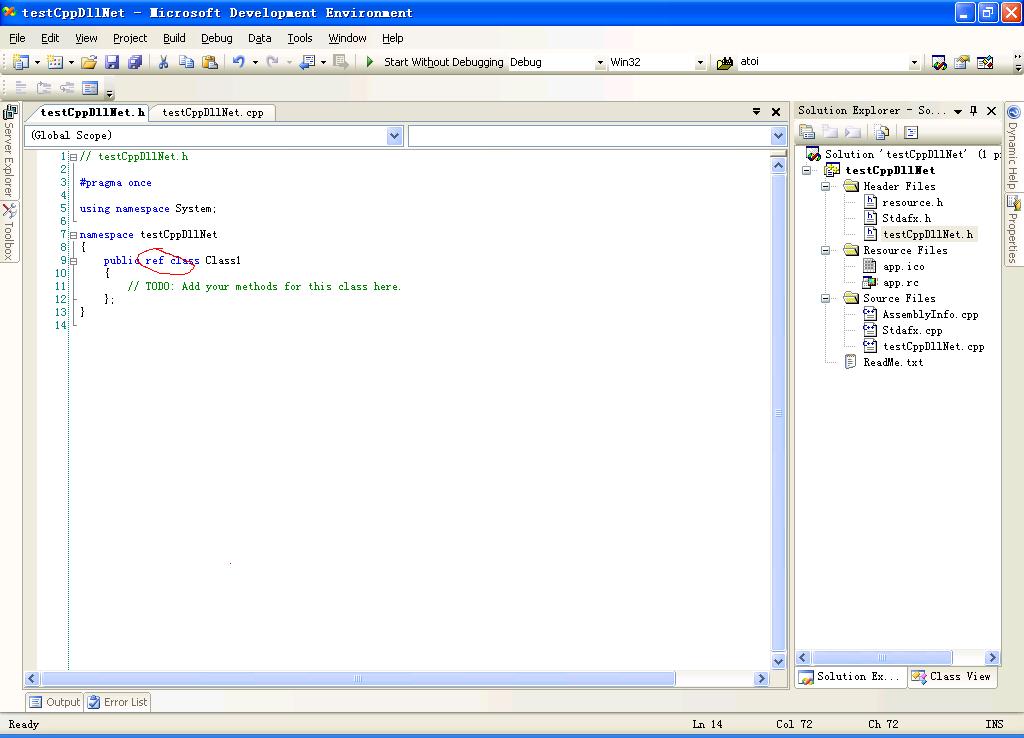Open the Win32 platform dropdown
Screen dimensions: 1024x738
pos(700,62)
